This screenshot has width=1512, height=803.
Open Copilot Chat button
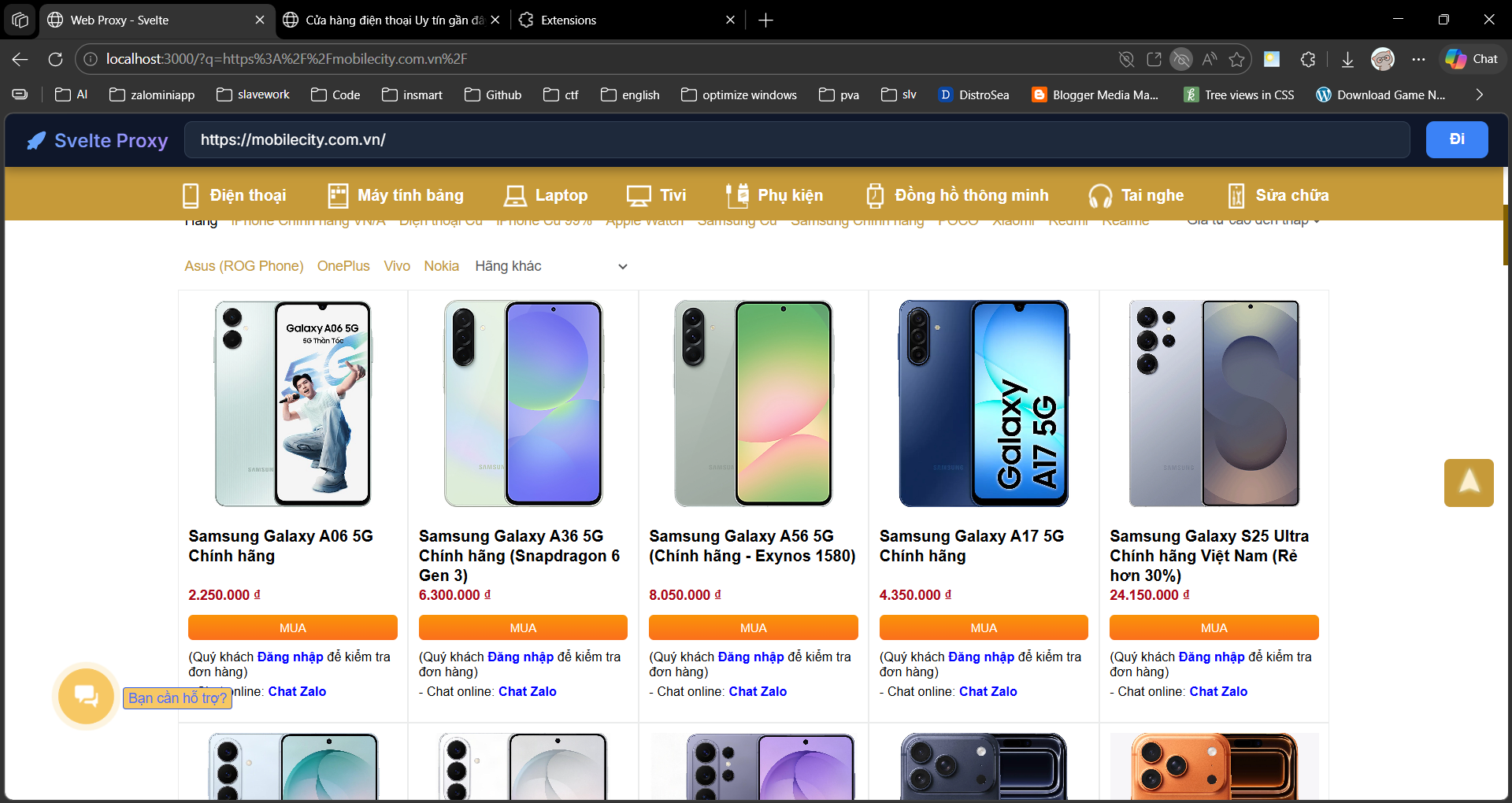click(1472, 59)
